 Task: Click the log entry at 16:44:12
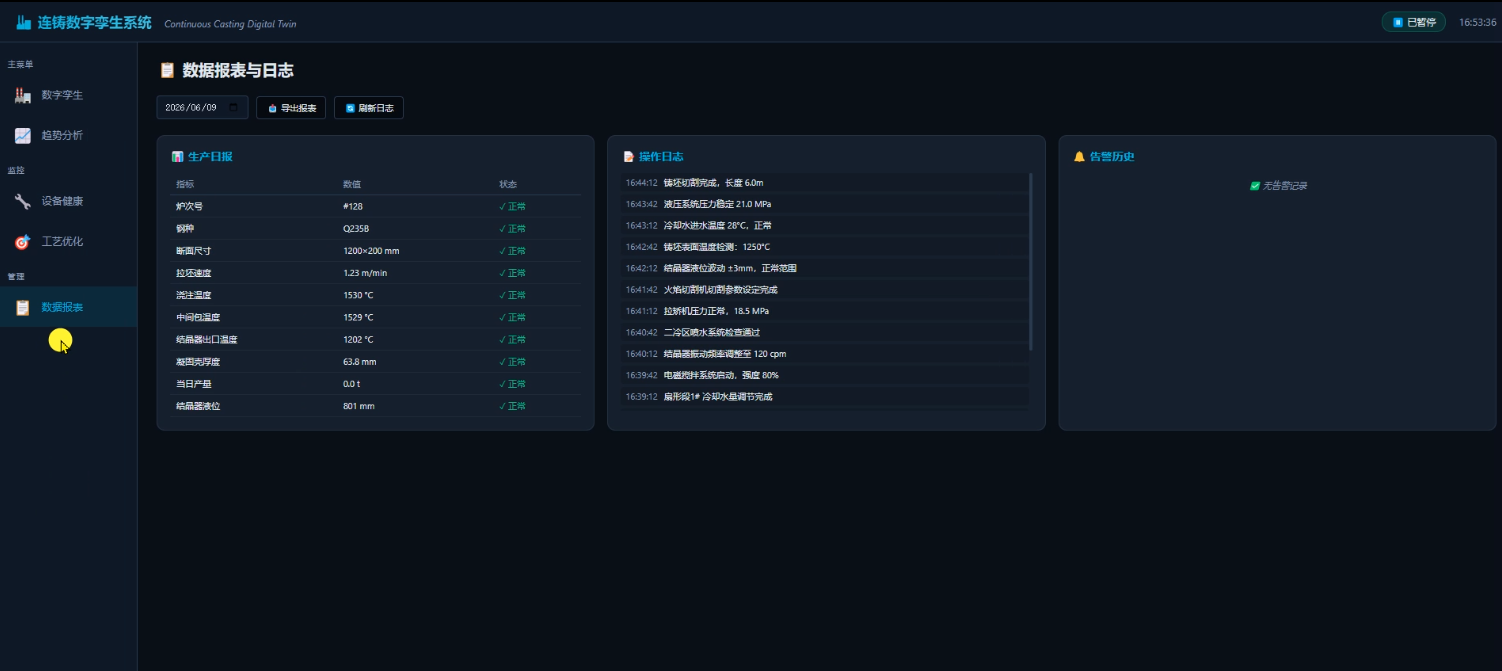[824, 183]
